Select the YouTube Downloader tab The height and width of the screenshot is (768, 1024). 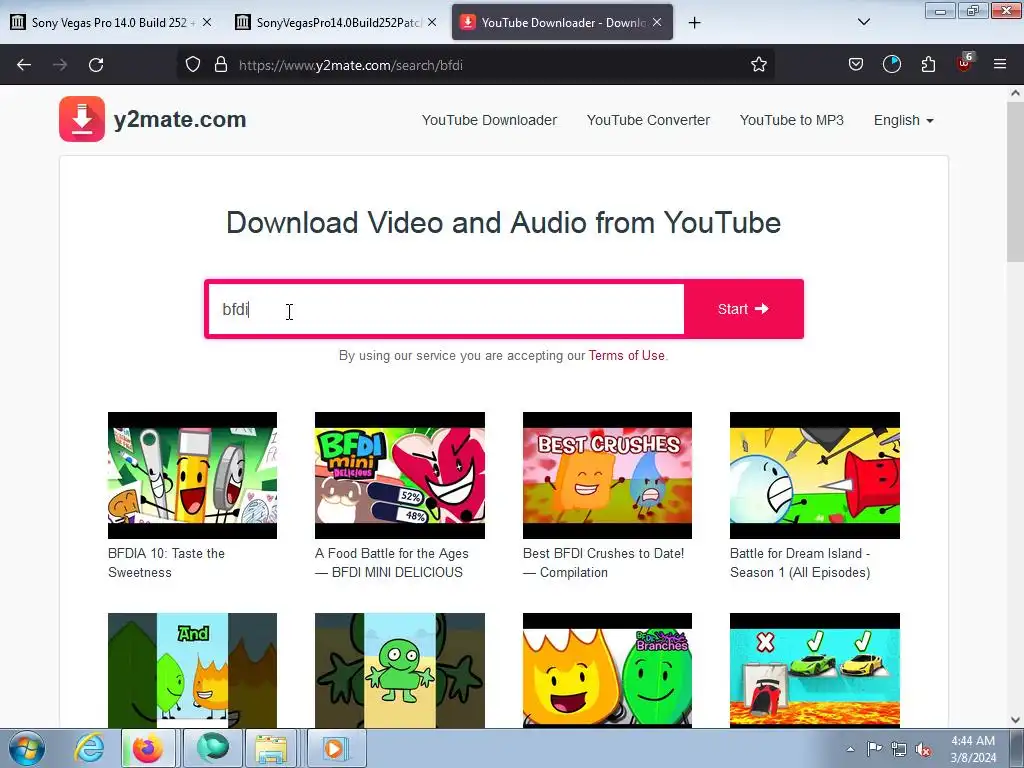pyautogui.click(x=562, y=22)
